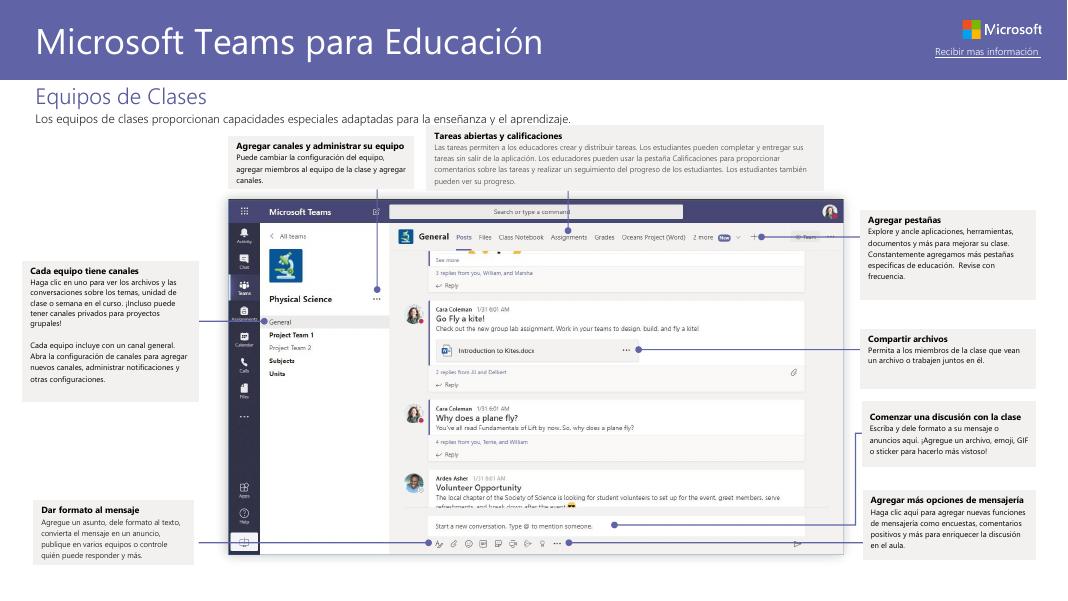Image resolution: width=1068 pixels, height=601 pixels.
Task: Open the Apps store icon
Action: tap(244, 489)
